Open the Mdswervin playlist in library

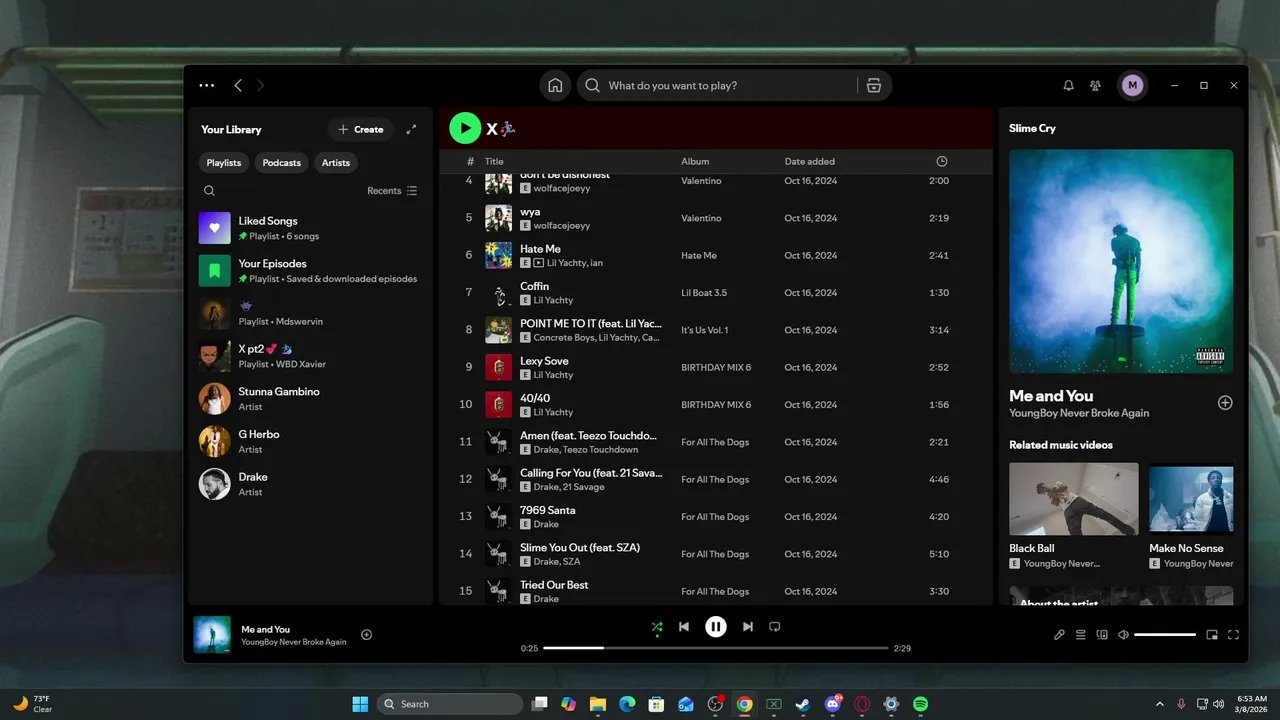pos(310,314)
